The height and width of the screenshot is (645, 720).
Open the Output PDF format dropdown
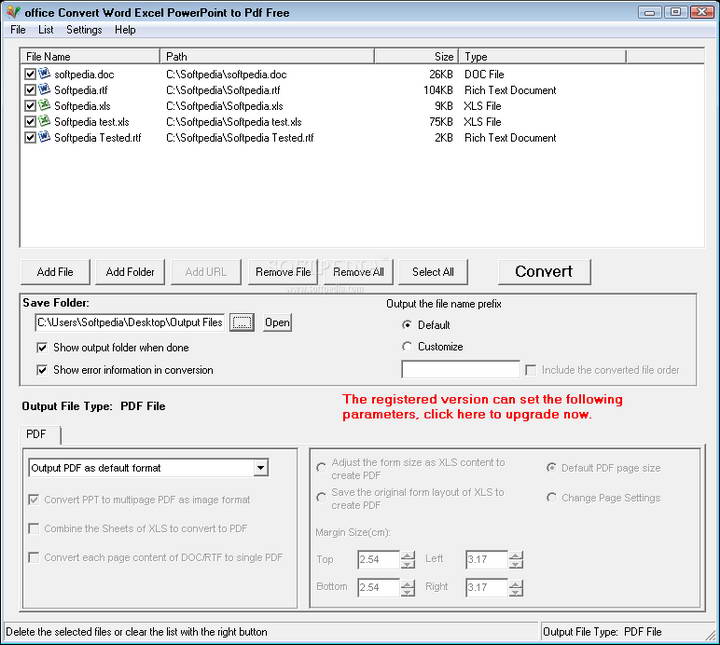[x=260, y=468]
